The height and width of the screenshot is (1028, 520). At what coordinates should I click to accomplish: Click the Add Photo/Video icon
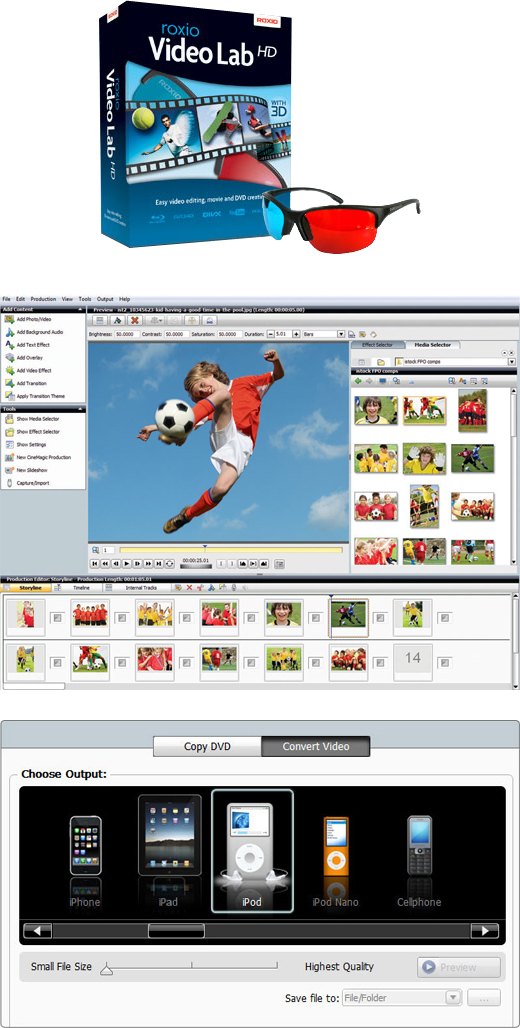9,319
